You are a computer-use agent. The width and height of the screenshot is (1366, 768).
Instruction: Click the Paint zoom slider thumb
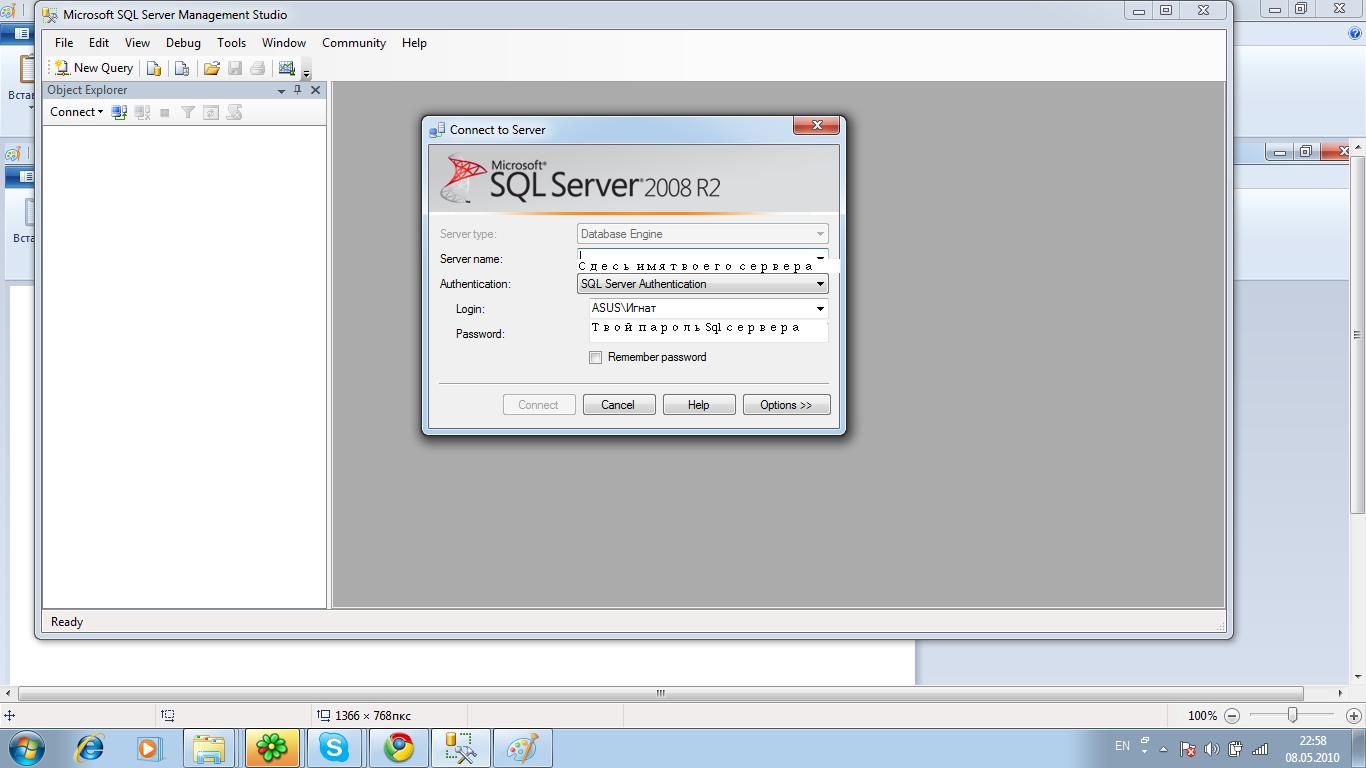[x=1292, y=715]
